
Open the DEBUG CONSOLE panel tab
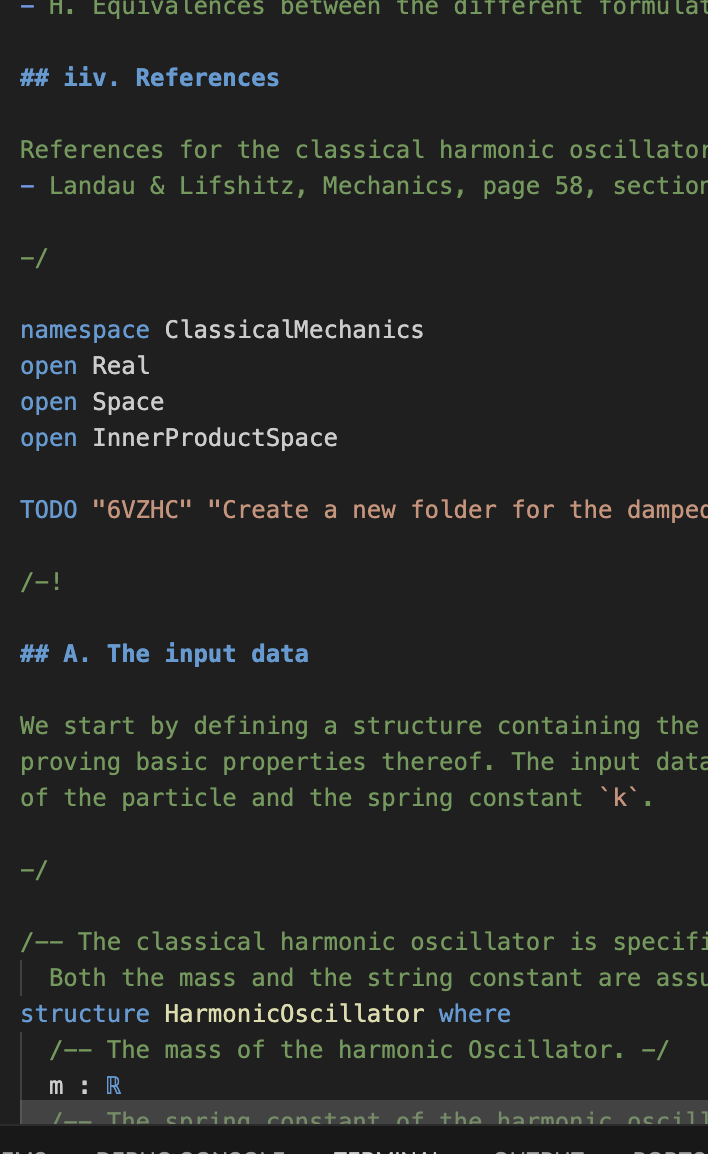[190, 1150]
